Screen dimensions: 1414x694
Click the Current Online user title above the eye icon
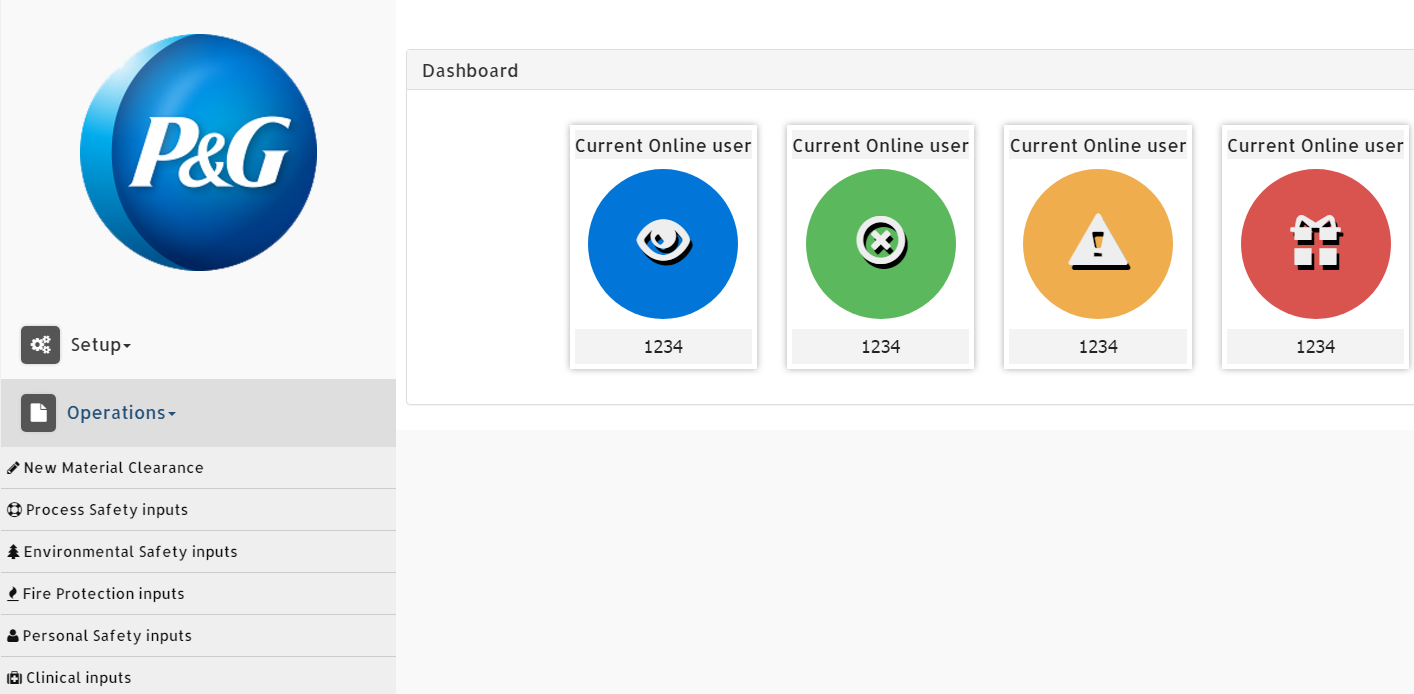pos(663,145)
